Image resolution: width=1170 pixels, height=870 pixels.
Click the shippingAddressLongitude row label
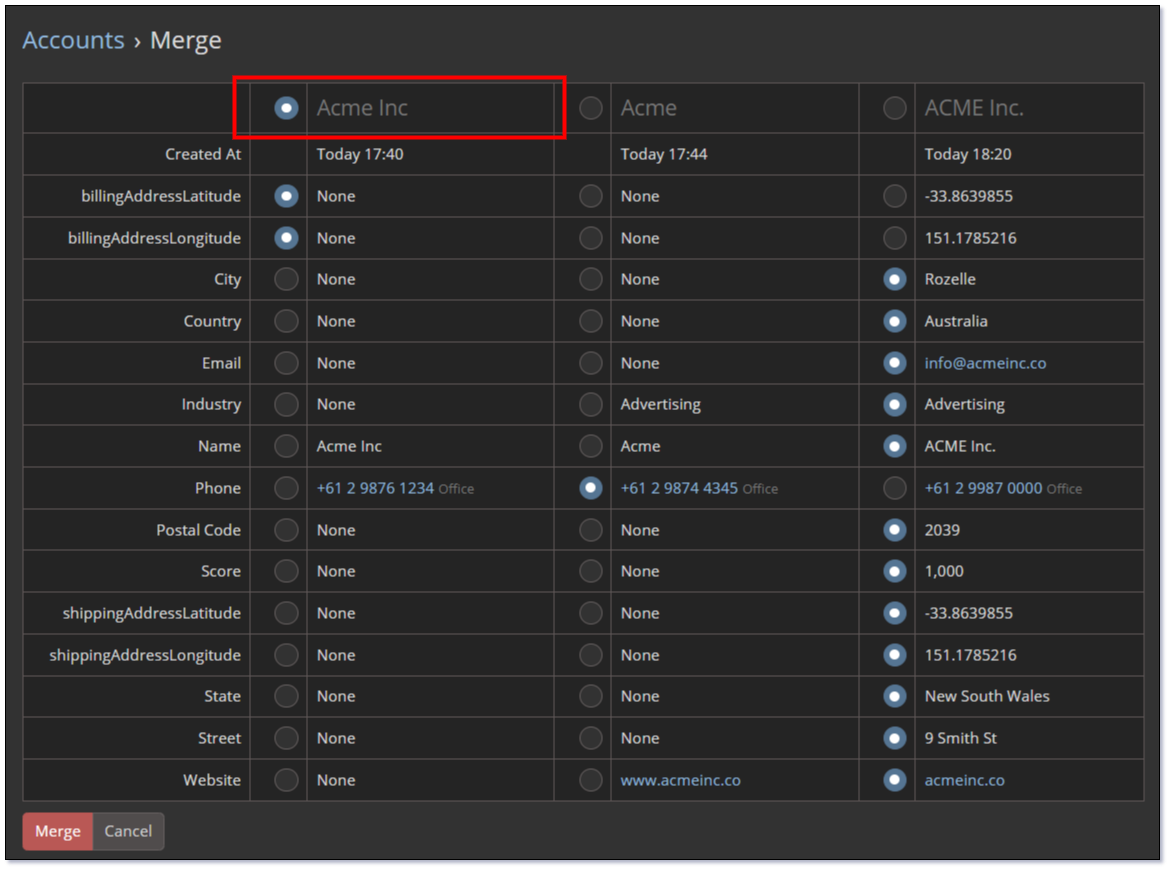(x=145, y=655)
